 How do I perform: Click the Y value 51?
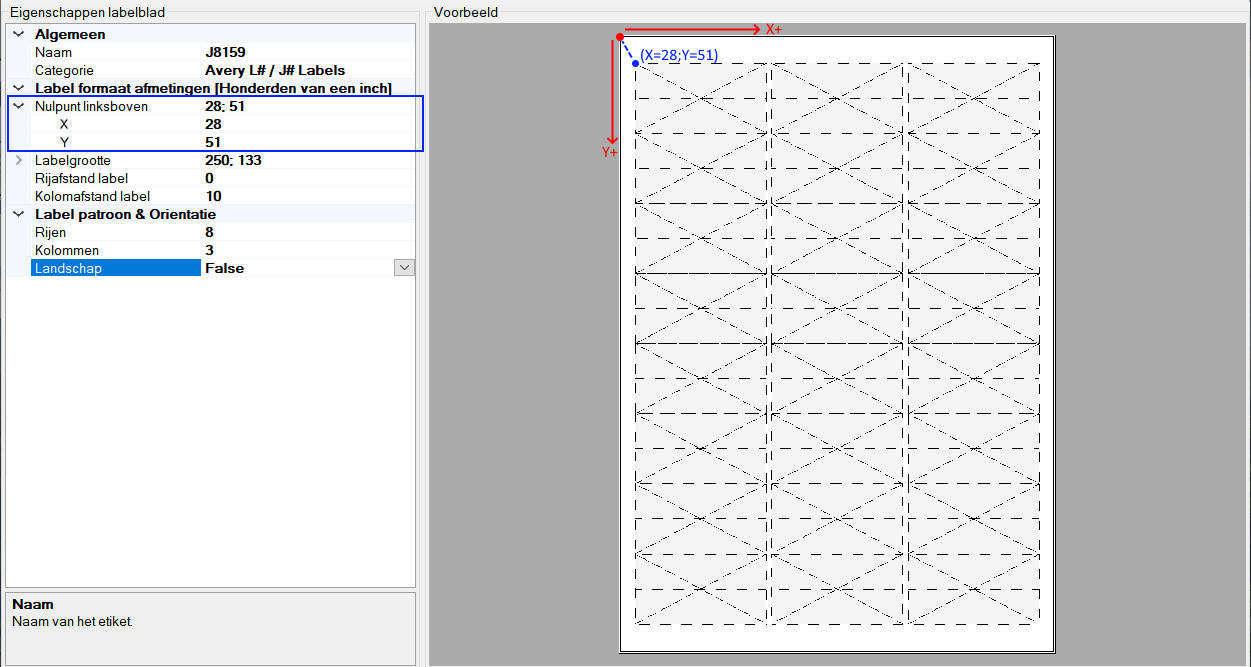click(213, 142)
